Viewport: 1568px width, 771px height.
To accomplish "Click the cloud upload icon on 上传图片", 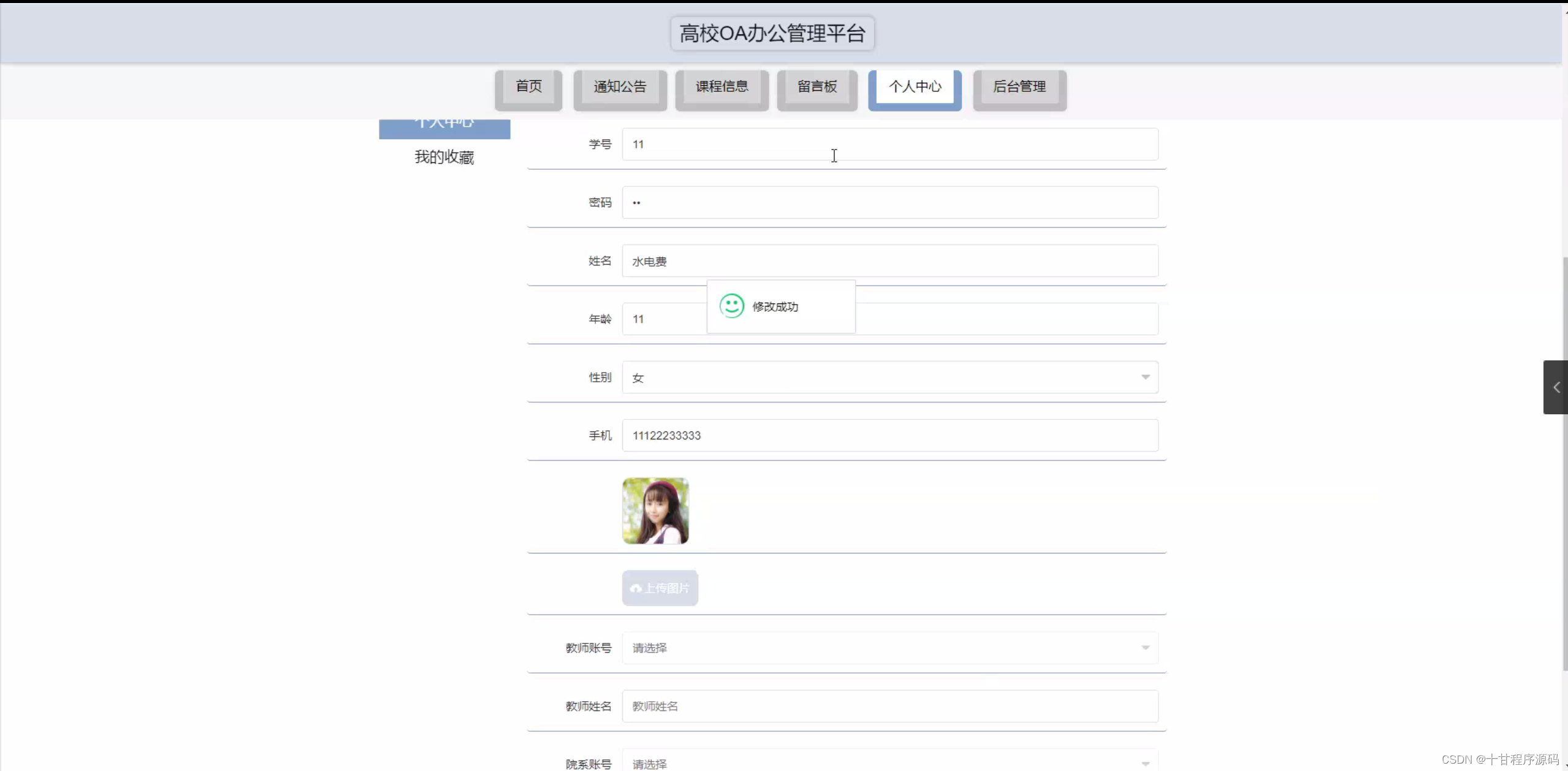I will tap(636, 588).
